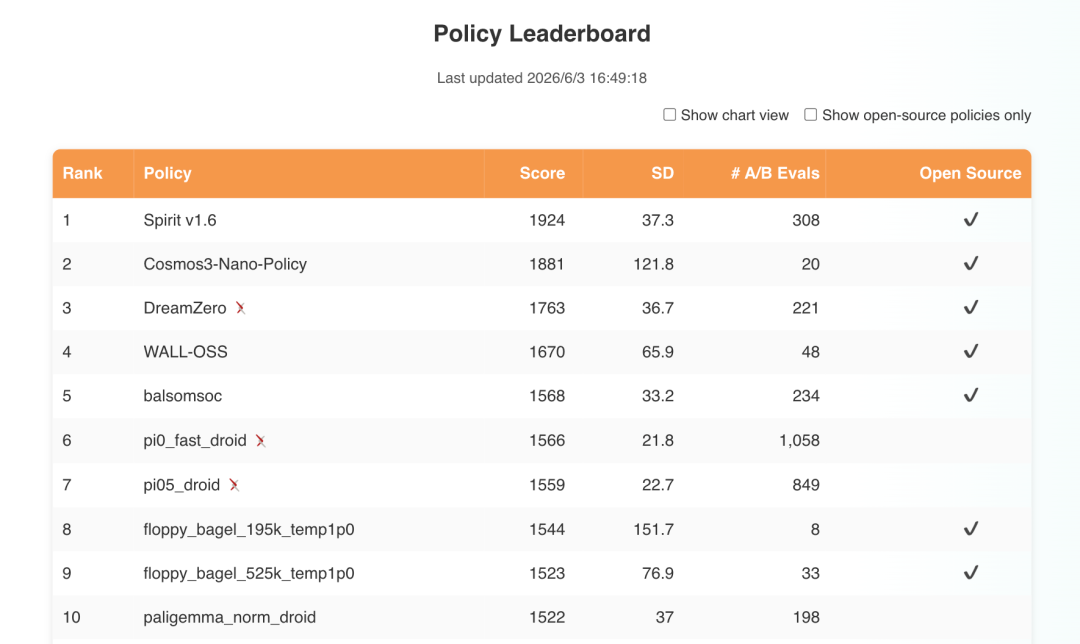This screenshot has width=1080, height=644.
Task: Click balsomsoc row's open source checkmark
Action: (970, 395)
